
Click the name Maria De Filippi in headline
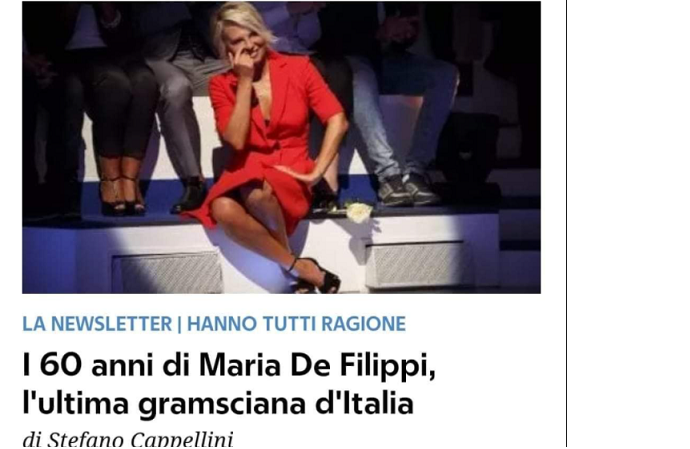(317, 366)
